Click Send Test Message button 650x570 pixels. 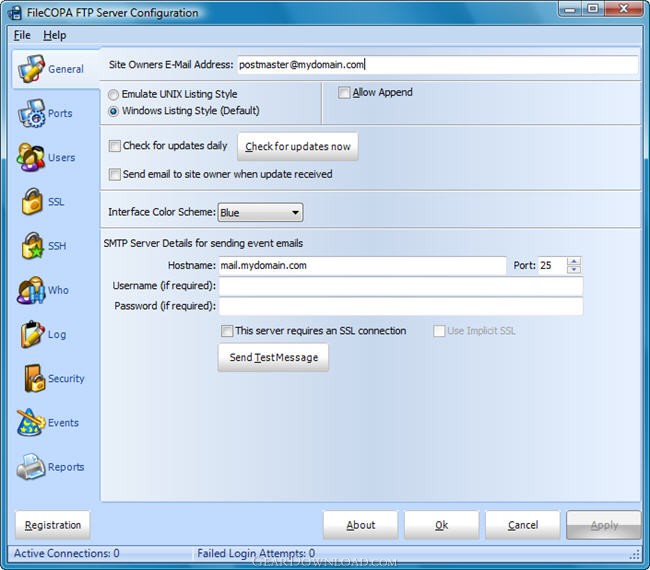click(274, 357)
